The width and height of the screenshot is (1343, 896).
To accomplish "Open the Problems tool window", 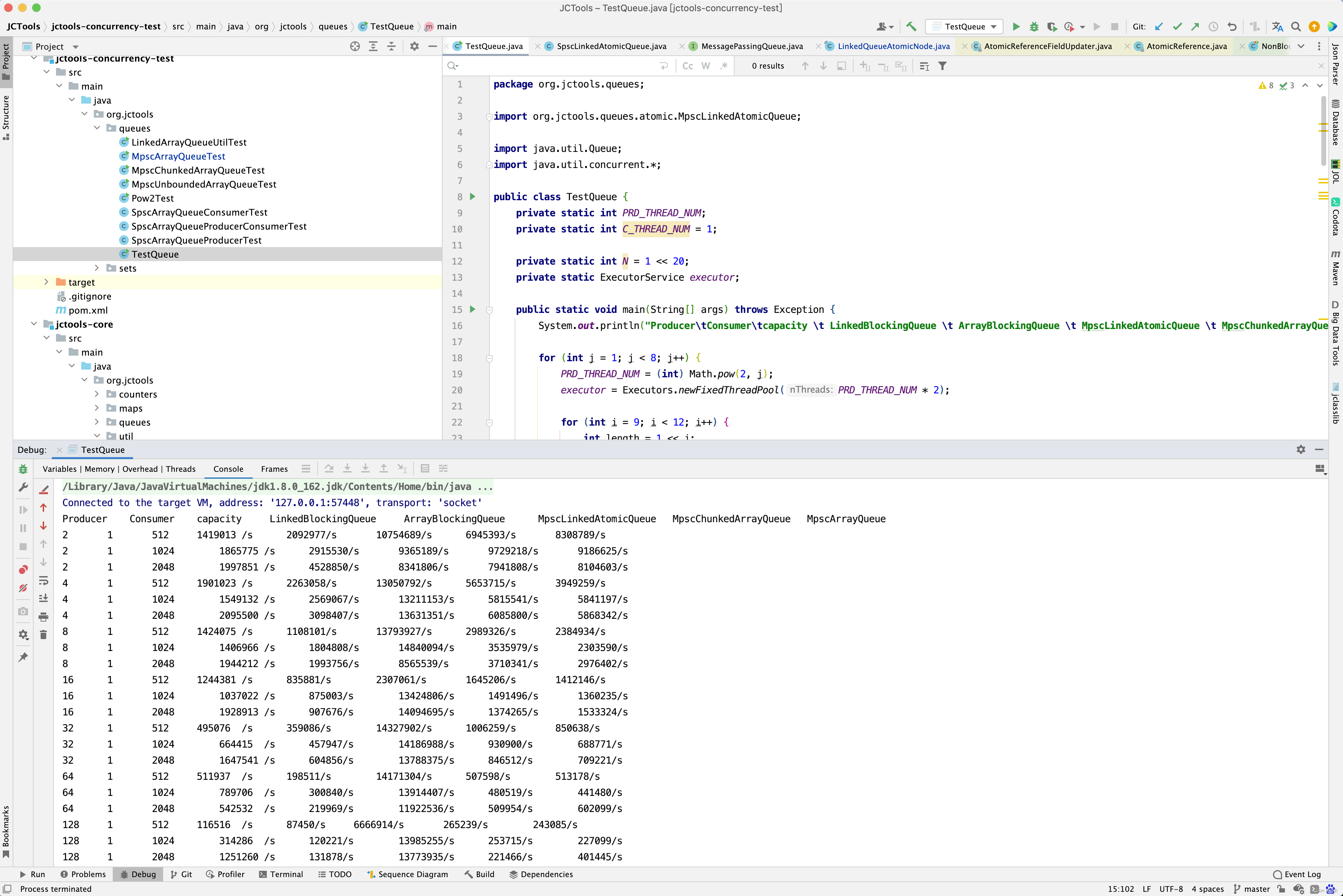I will point(83,874).
